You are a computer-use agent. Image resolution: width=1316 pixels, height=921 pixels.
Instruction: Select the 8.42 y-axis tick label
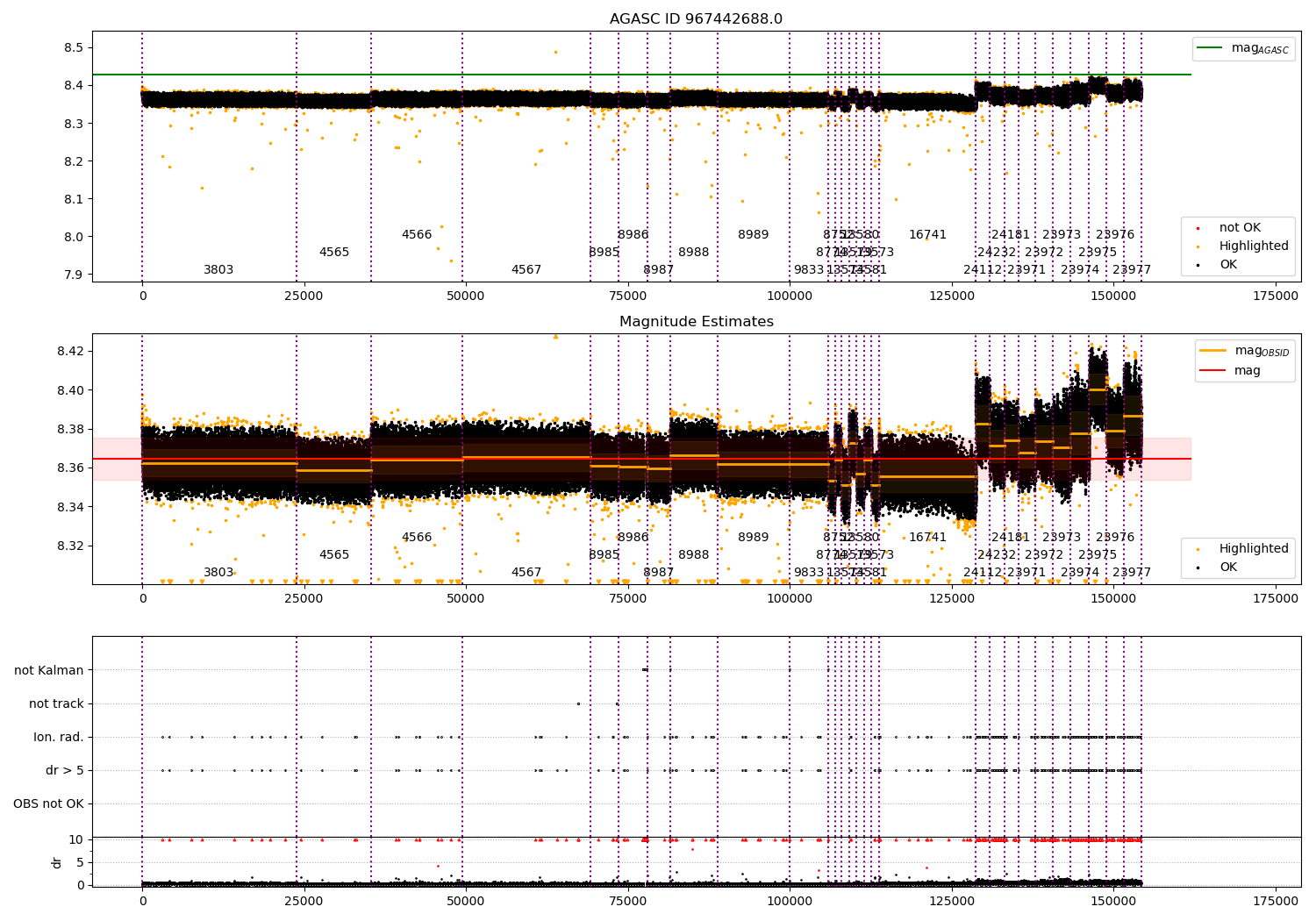tap(70, 351)
